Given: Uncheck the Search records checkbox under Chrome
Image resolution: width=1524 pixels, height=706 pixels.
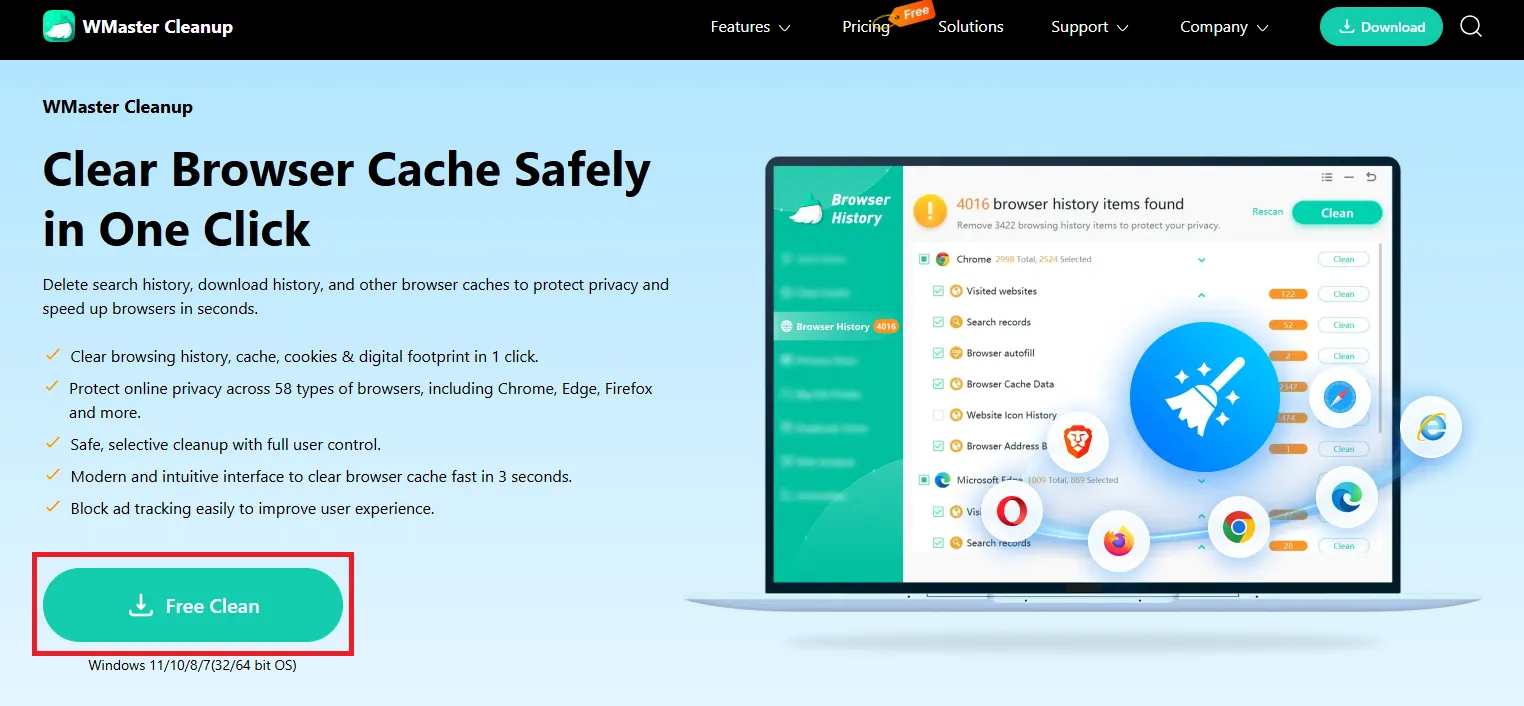Looking at the screenshot, I should [x=938, y=322].
